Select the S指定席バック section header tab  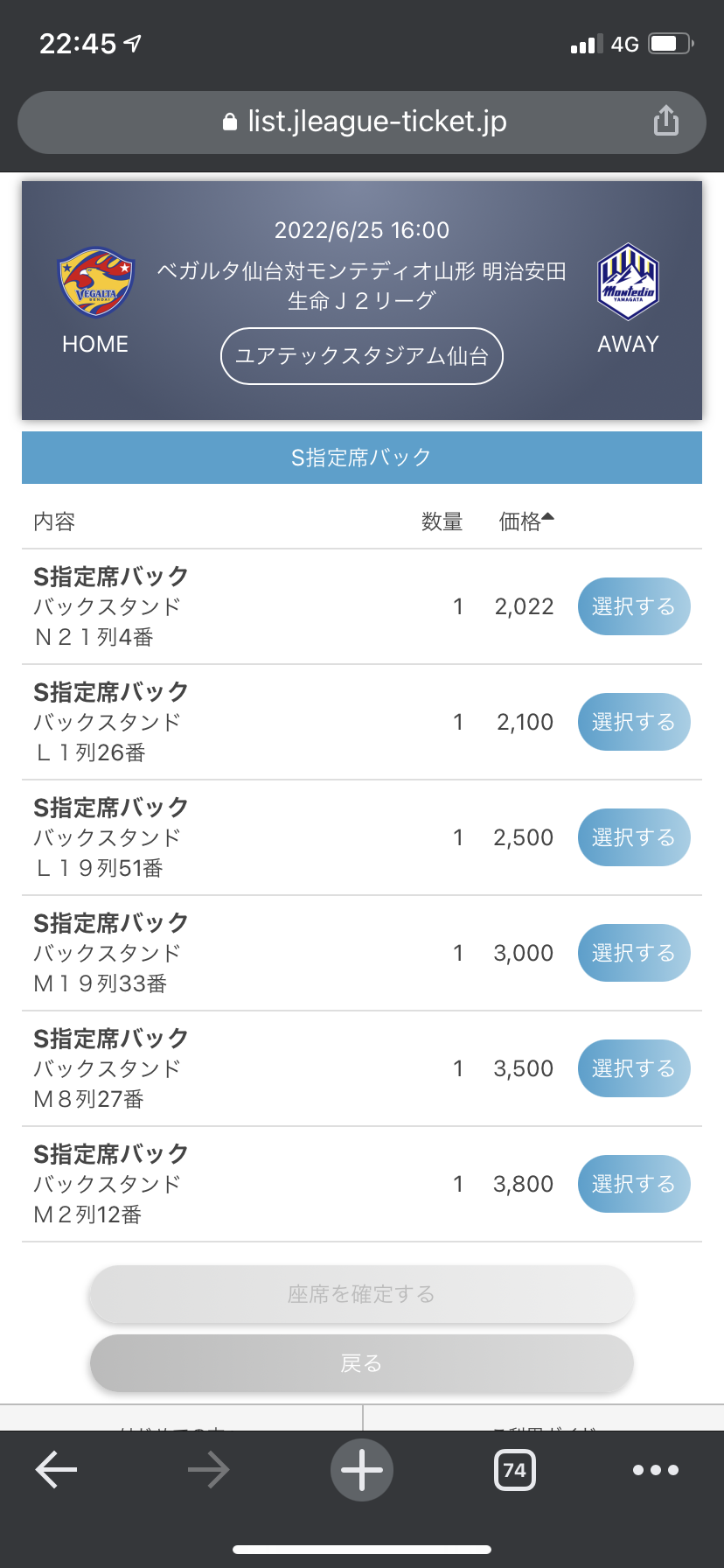pyautogui.click(x=362, y=458)
